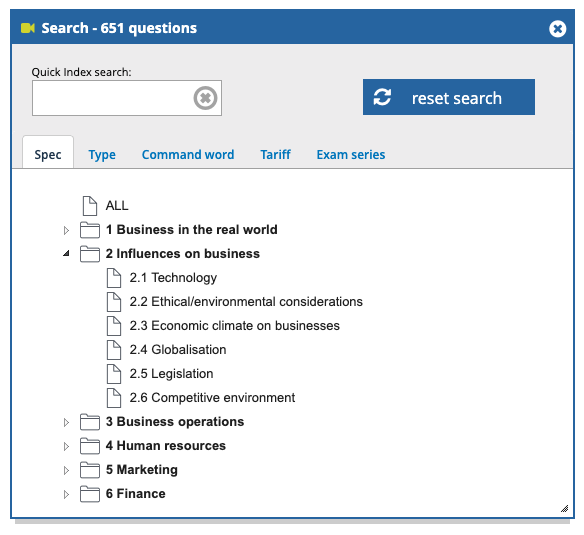The width and height of the screenshot is (584, 535).
Task: Click the yellow video camera icon in title bar
Action: (x=28, y=28)
